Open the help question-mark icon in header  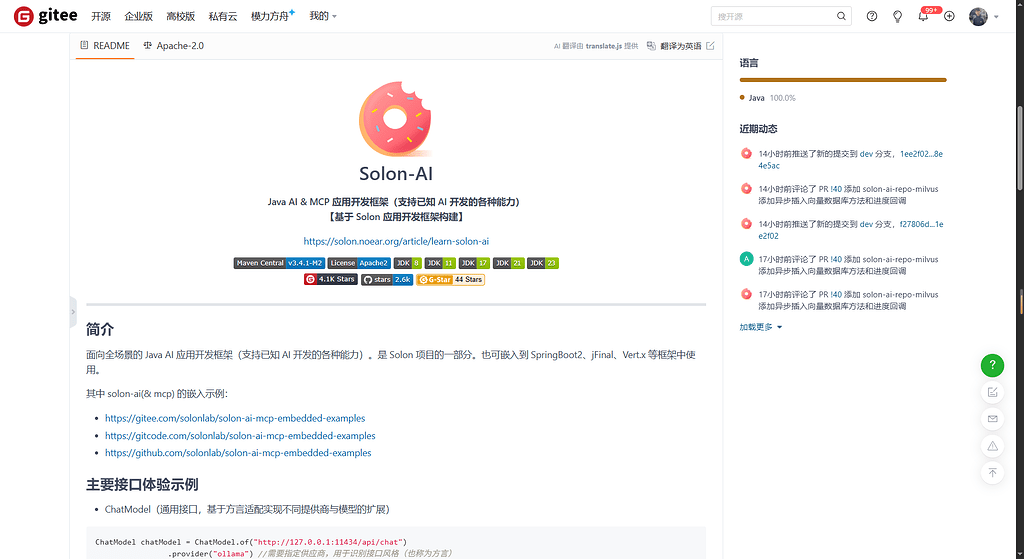pyautogui.click(x=872, y=16)
